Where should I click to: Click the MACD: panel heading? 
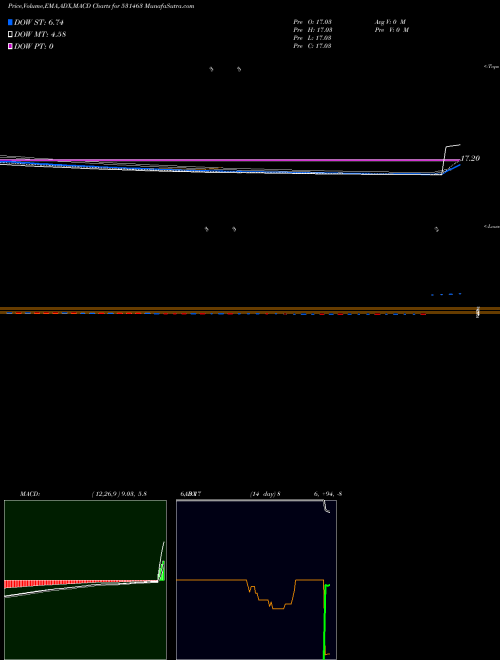point(30,494)
